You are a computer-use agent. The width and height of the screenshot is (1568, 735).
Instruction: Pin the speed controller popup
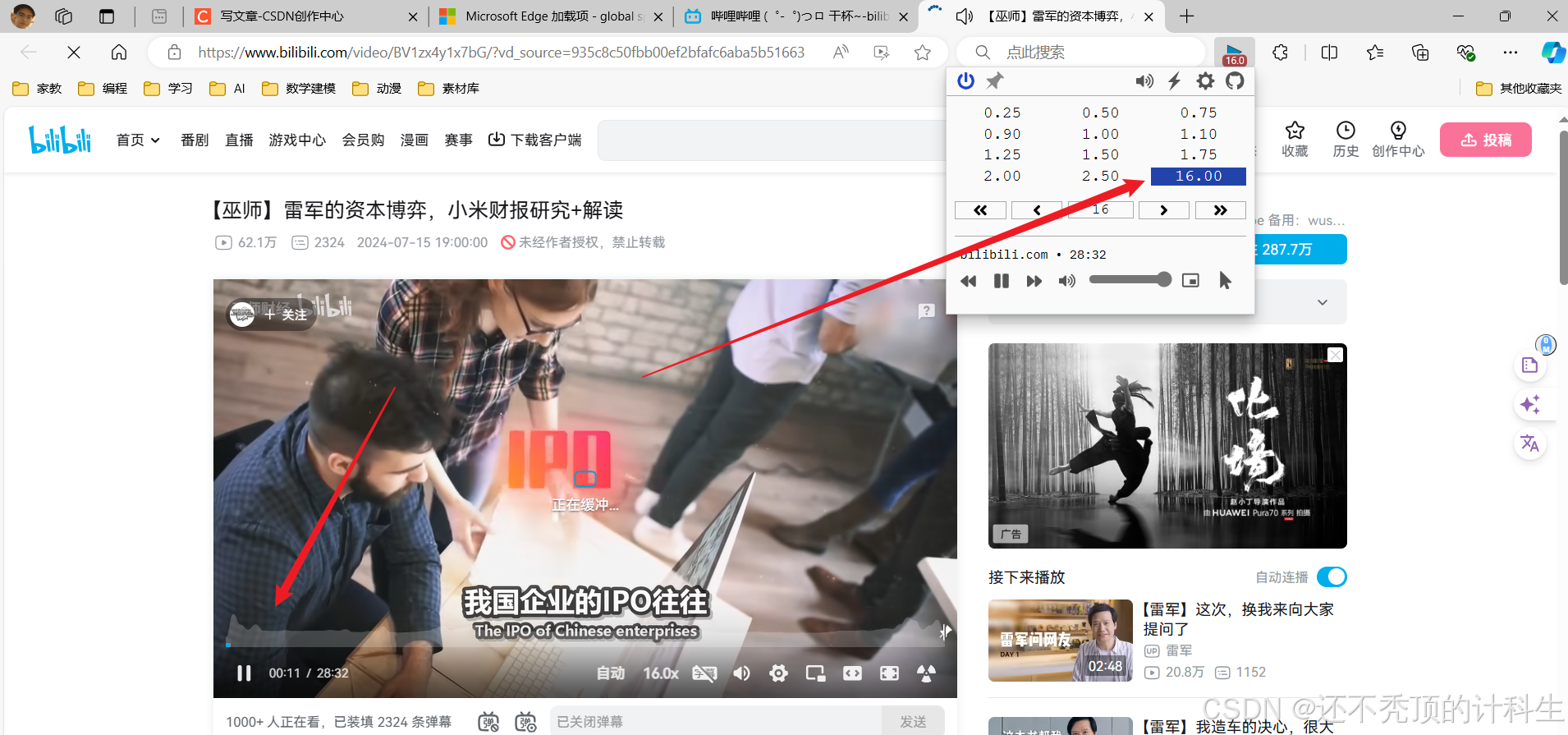click(995, 80)
